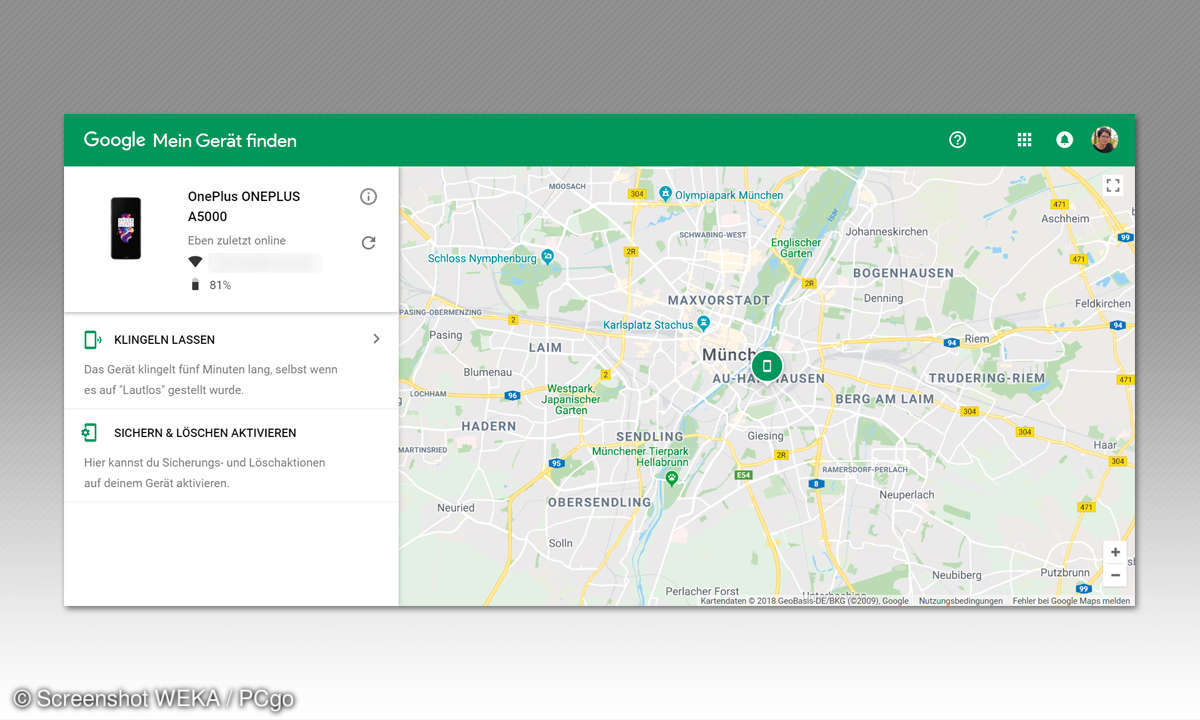Click the Eben zuletzt online status text
The image size is (1200, 720).
(237, 241)
